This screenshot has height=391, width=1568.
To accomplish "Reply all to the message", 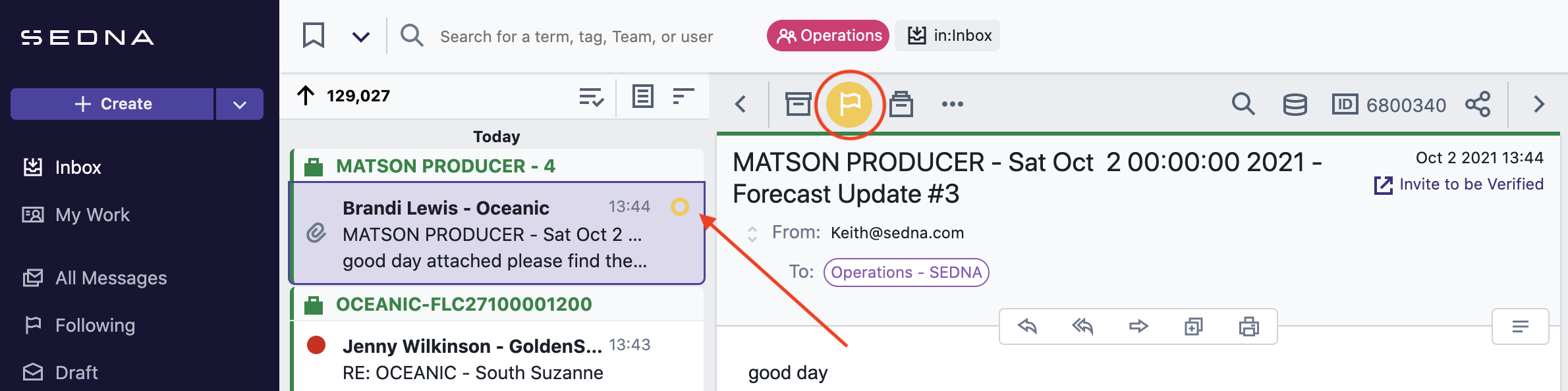I will pyautogui.click(x=1082, y=326).
